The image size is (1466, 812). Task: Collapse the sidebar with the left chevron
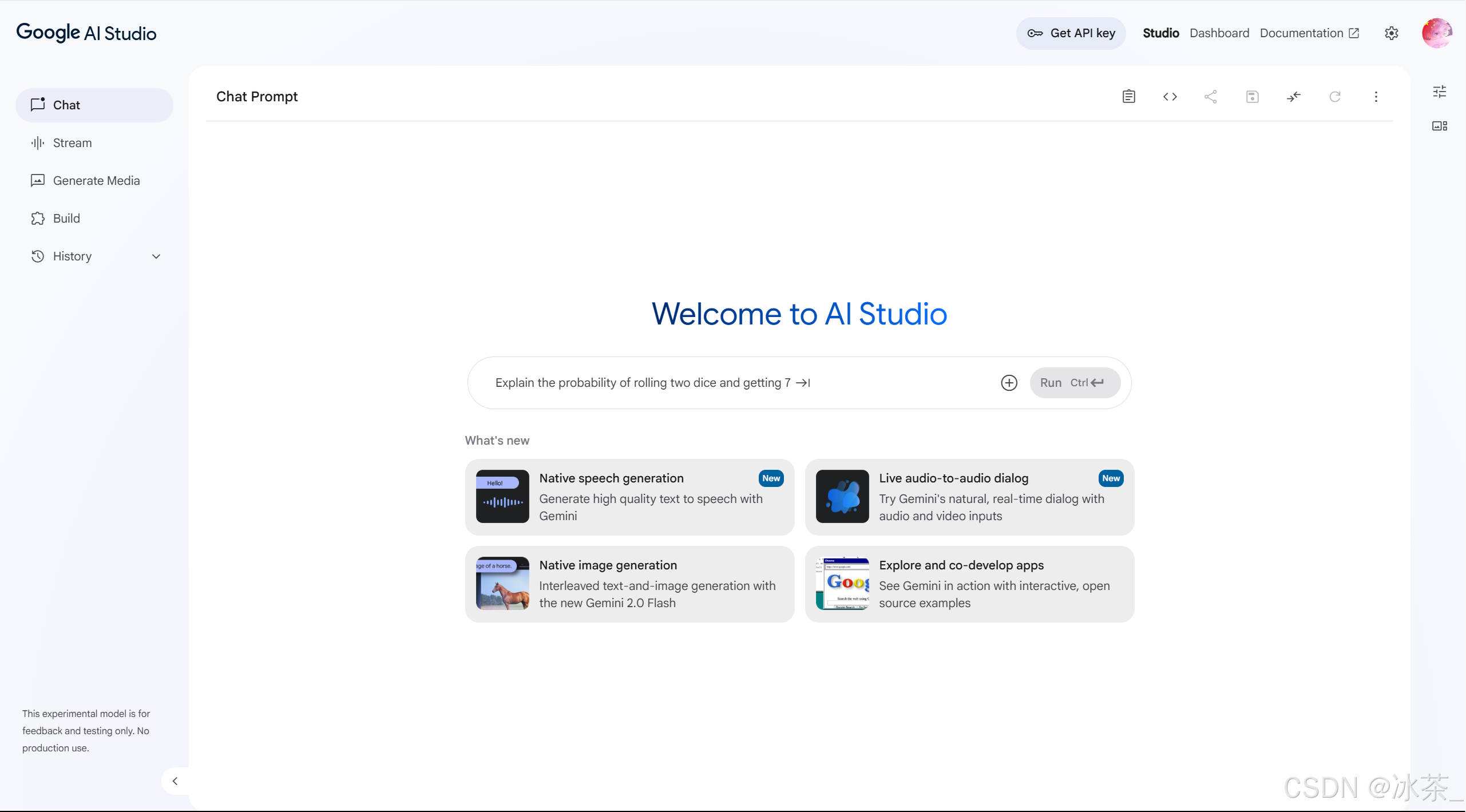[175, 781]
